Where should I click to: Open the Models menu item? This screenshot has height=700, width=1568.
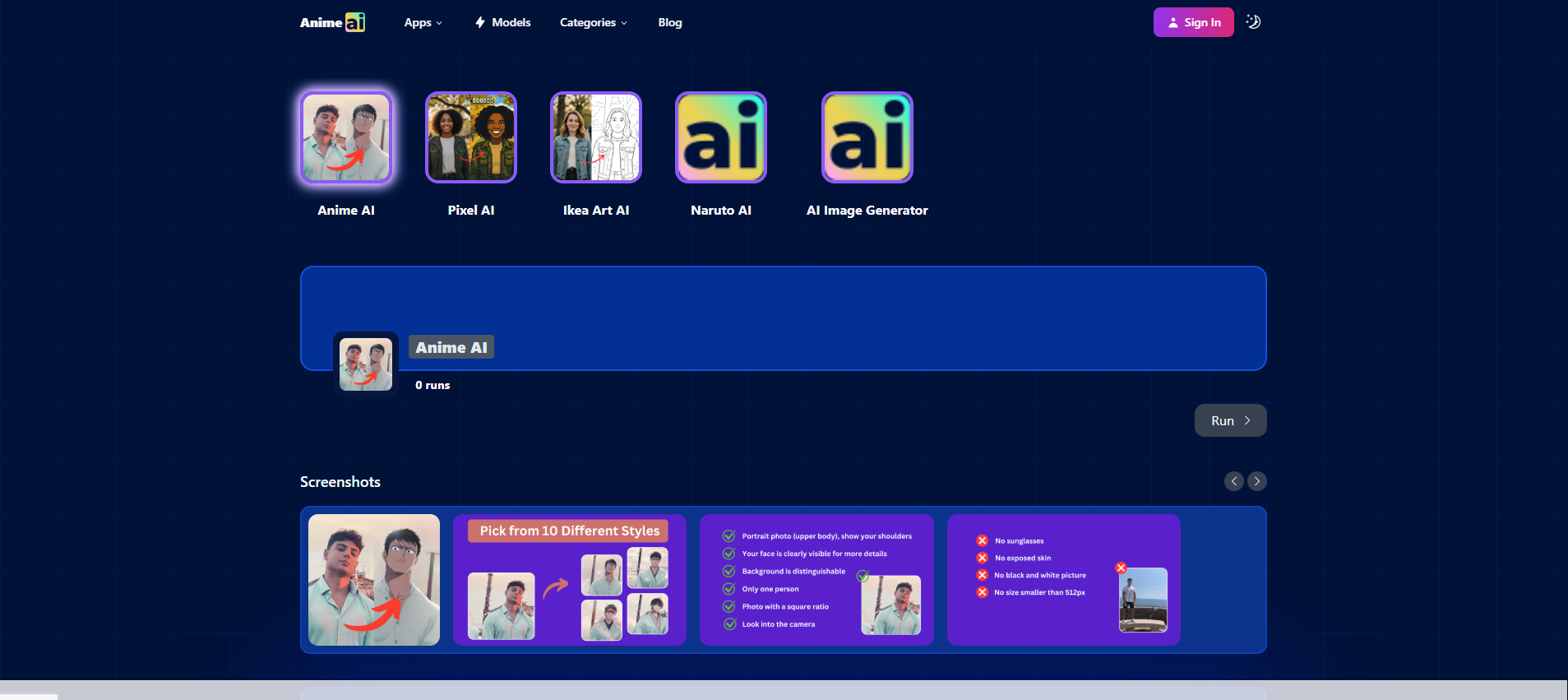click(502, 22)
